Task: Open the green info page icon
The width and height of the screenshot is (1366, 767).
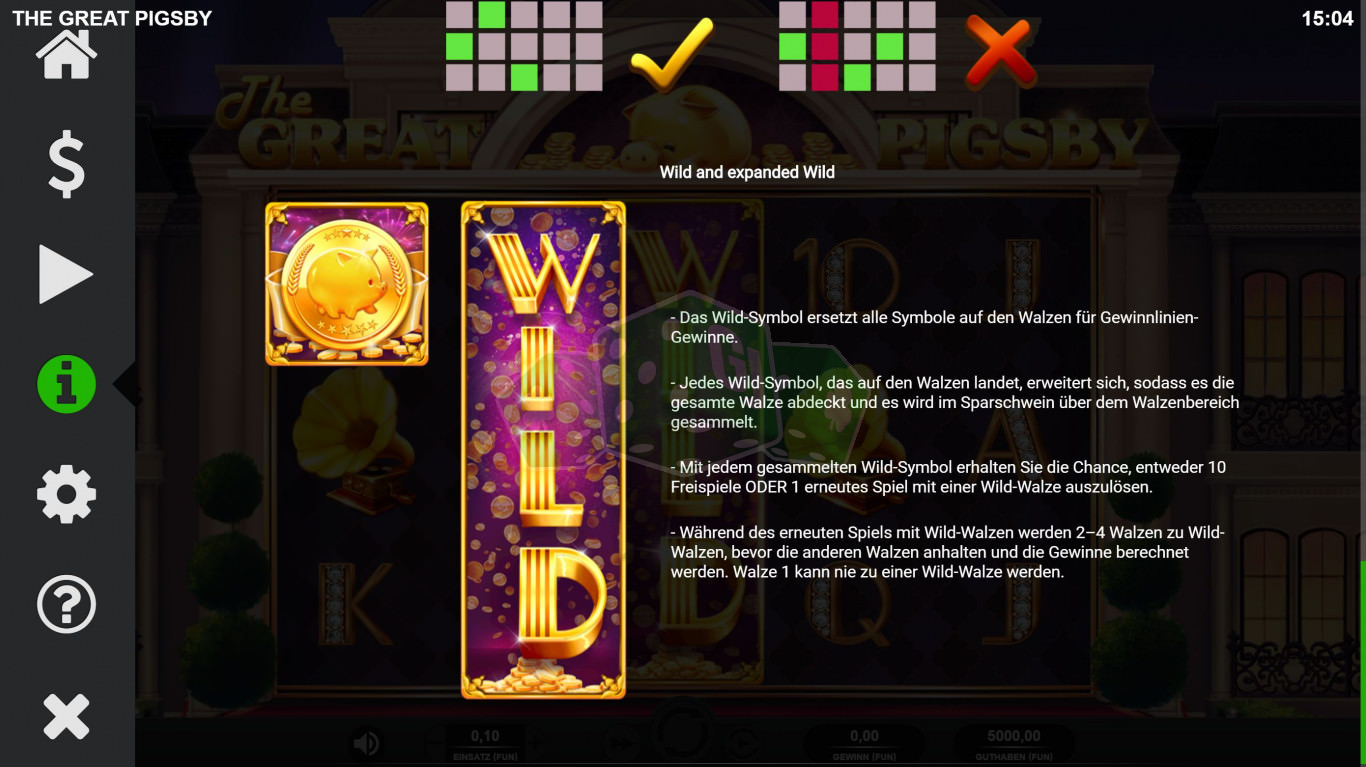Action: point(66,384)
